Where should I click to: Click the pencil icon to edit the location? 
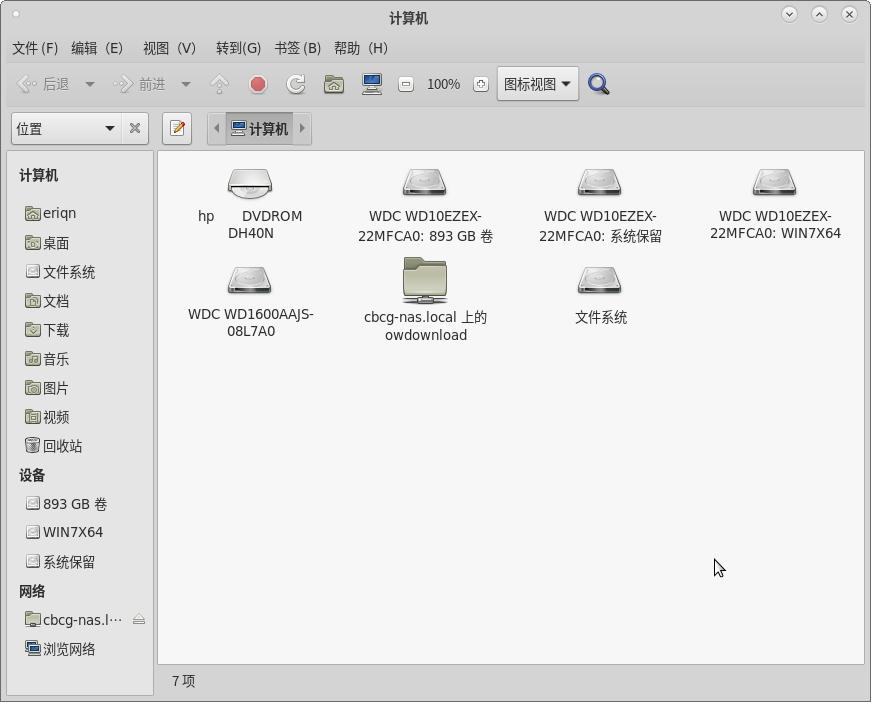coord(177,129)
